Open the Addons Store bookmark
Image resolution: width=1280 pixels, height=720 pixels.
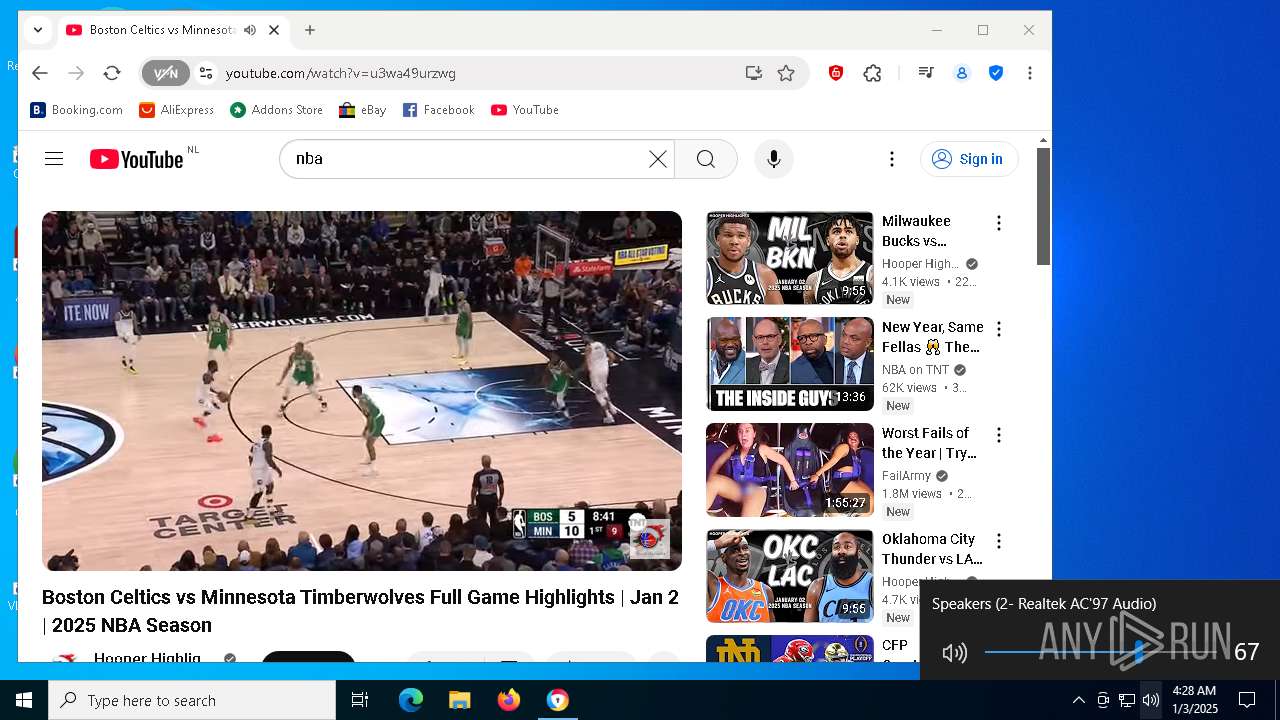277,110
